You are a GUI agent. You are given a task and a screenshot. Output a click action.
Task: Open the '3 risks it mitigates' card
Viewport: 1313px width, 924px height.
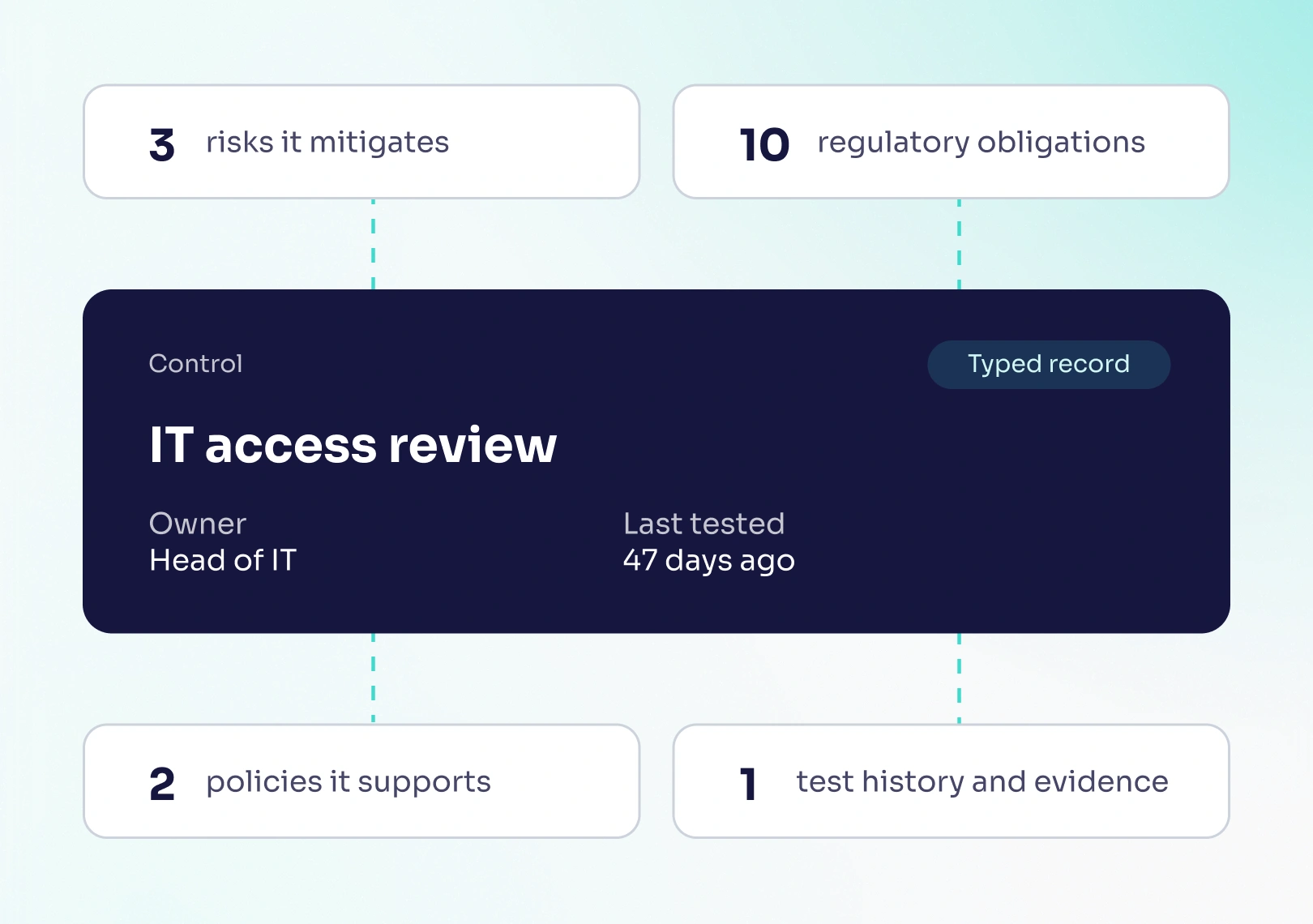pyautogui.click(x=361, y=142)
